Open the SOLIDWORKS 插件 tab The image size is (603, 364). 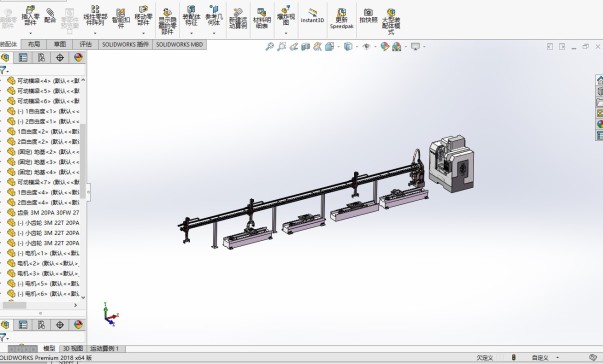click(125, 45)
